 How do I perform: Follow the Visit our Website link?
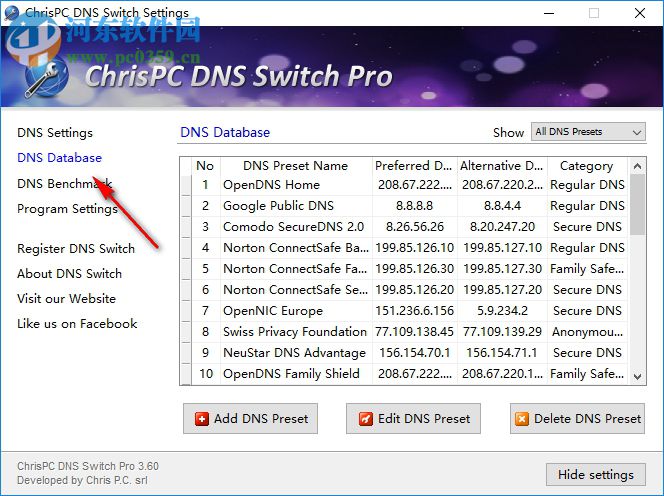[x=66, y=299]
